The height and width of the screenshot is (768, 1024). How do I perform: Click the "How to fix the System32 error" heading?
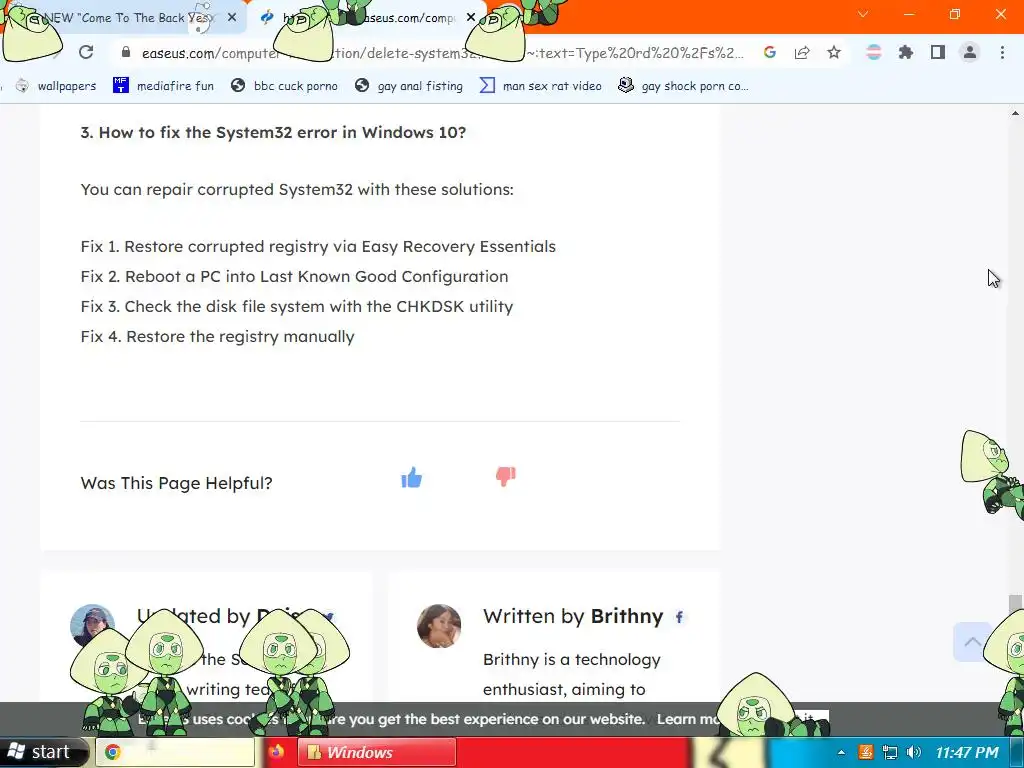click(x=273, y=132)
